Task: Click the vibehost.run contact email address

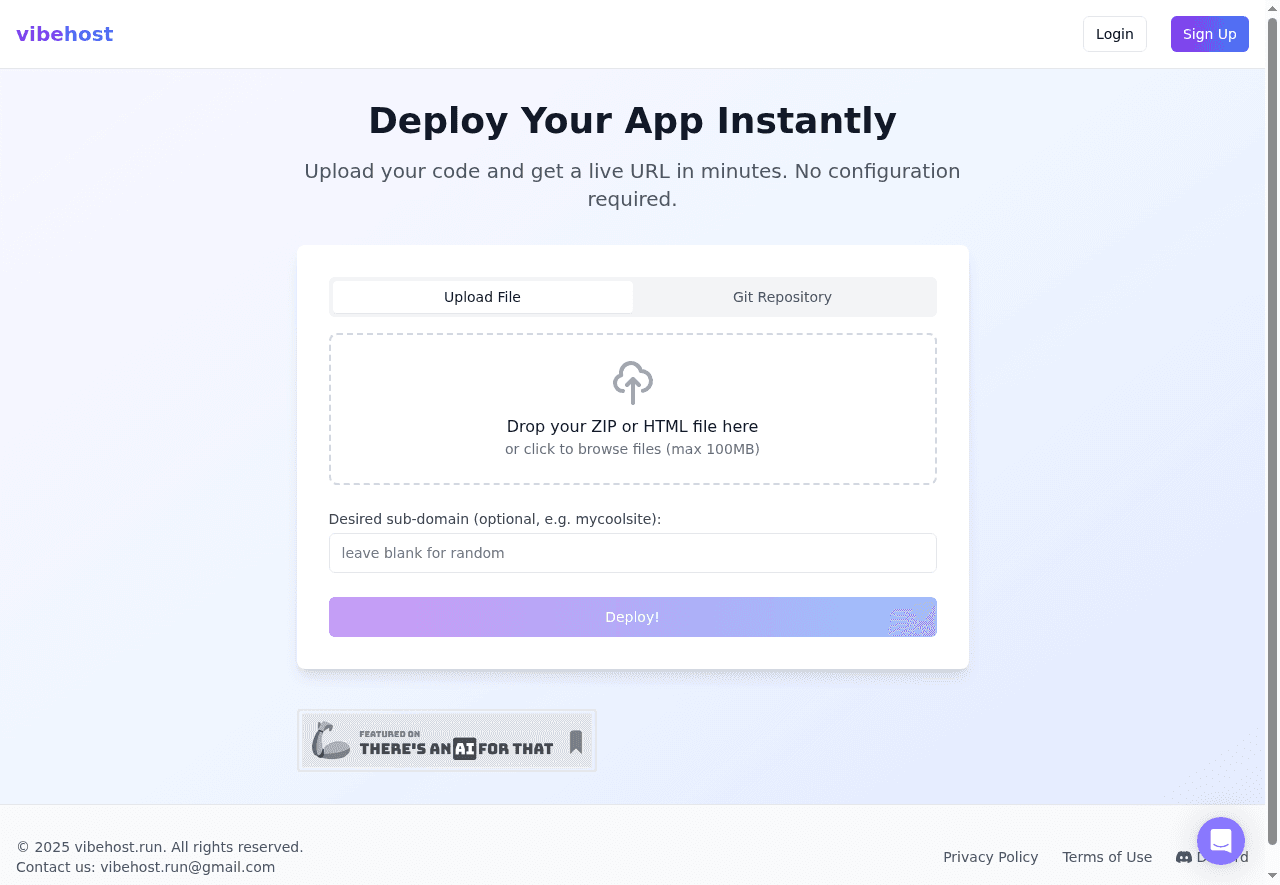Action: pyautogui.click(x=188, y=867)
